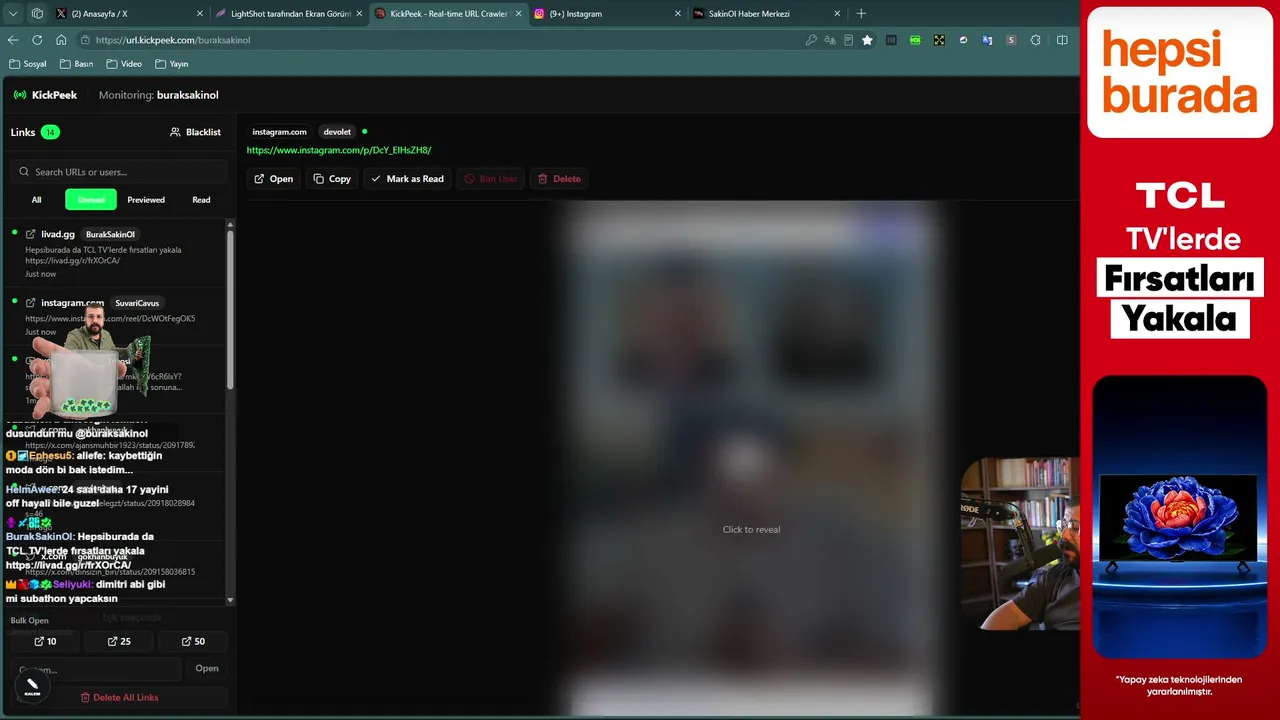The width and height of the screenshot is (1280, 720).
Task: Close the KickPeek browser tab
Action: 518,14
